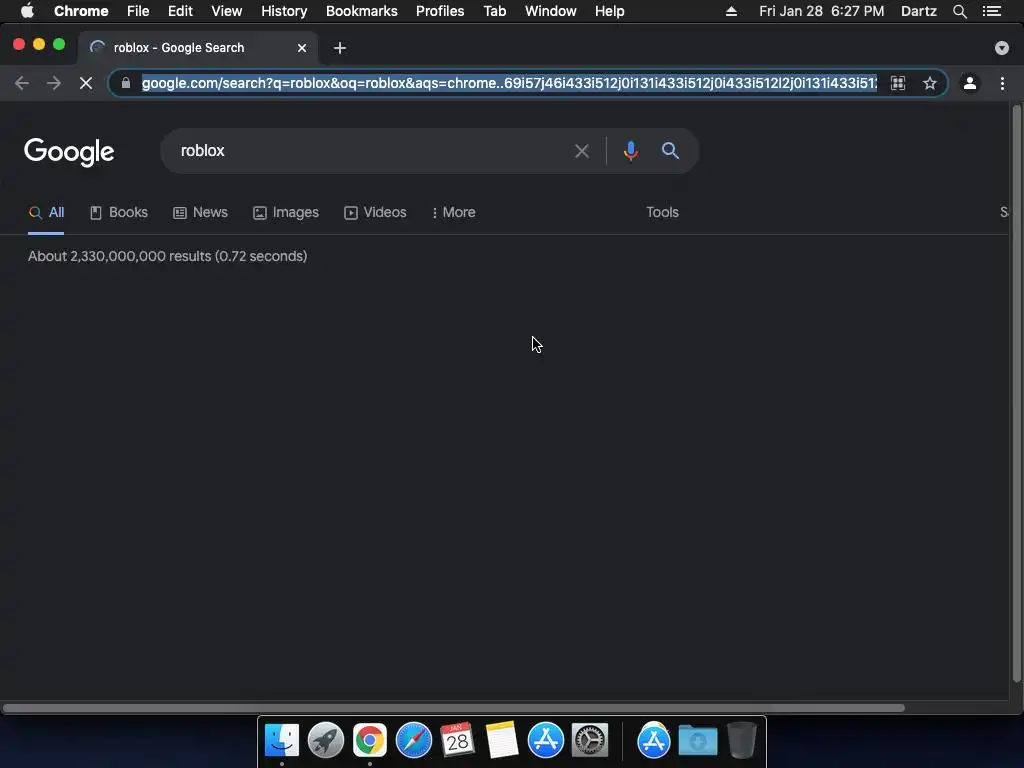Open the App Store icon beside Downloads folder

(x=654, y=740)
